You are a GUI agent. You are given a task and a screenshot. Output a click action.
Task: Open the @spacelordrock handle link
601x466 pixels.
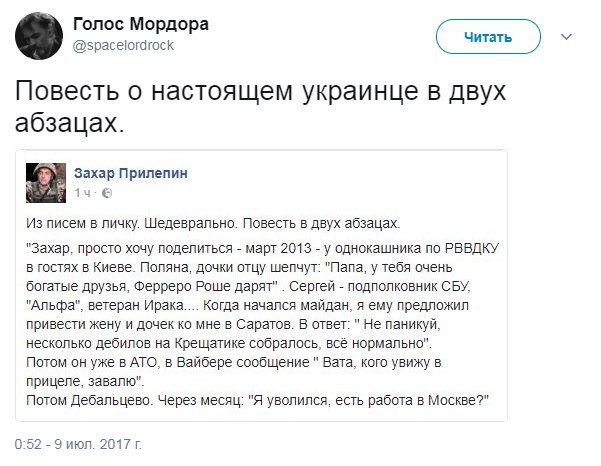point(119,45)
